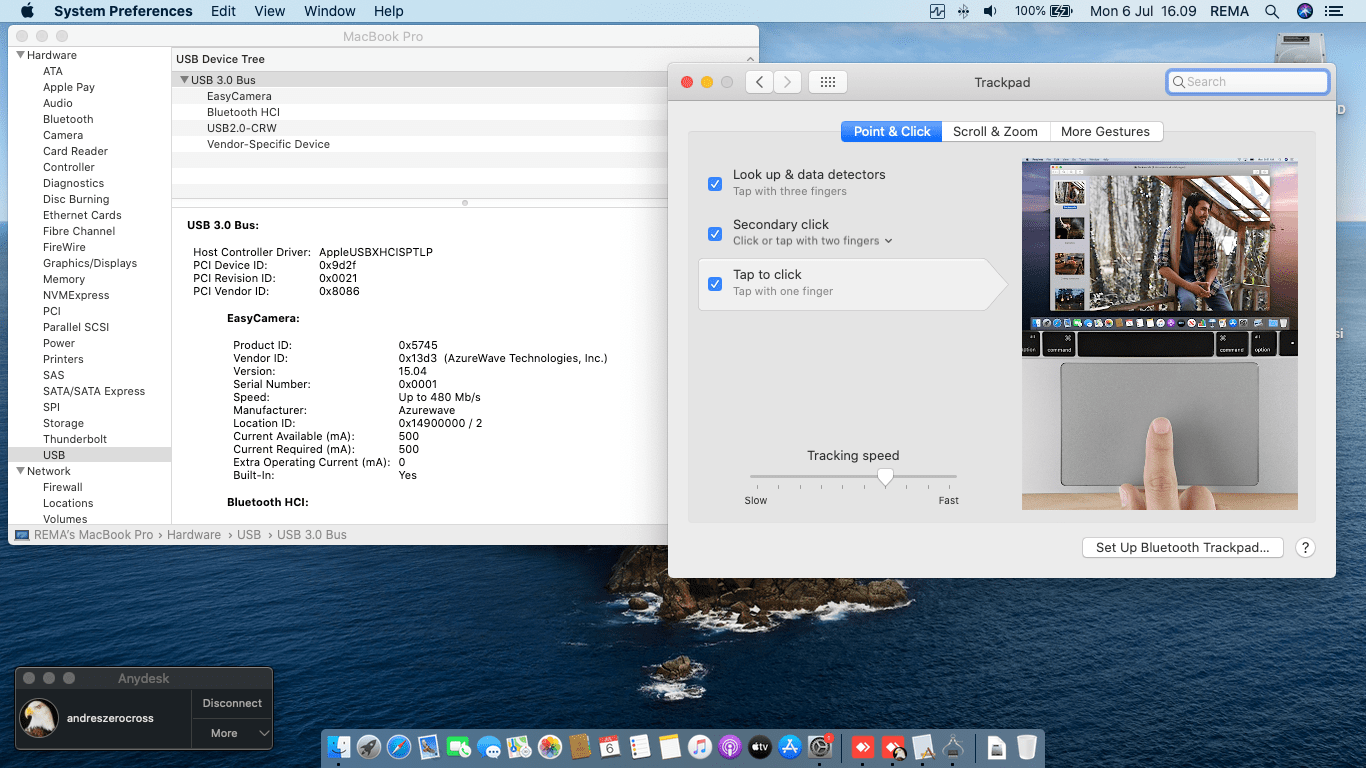Open the Secondary click options dropdown

pos(813,241)
